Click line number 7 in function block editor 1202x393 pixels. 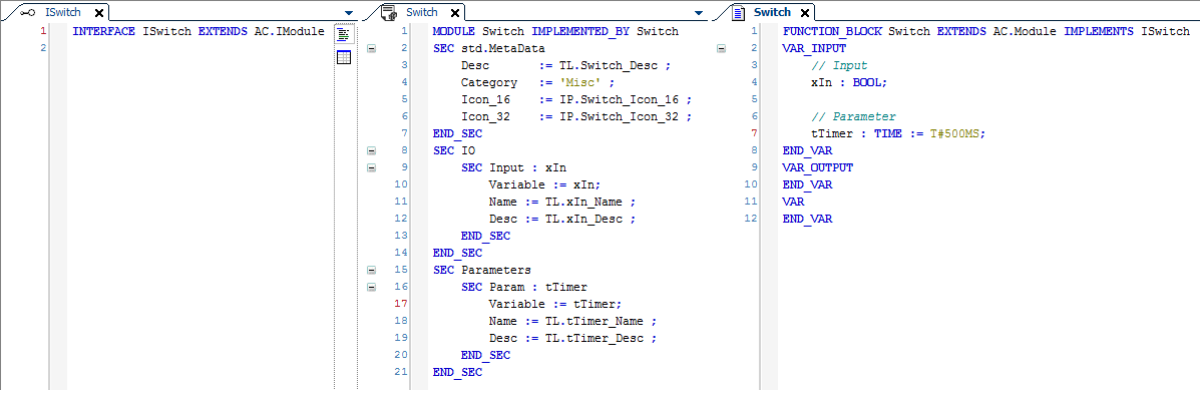[754, 133]
